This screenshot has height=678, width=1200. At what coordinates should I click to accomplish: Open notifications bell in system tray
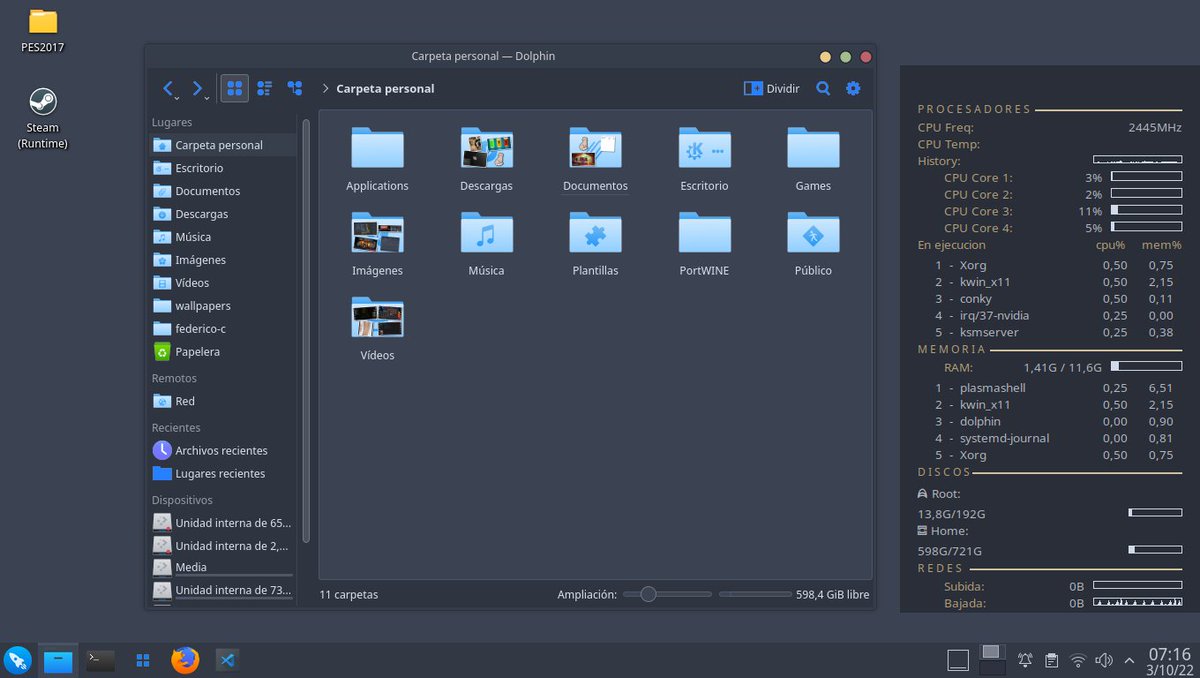point(1025,660)
